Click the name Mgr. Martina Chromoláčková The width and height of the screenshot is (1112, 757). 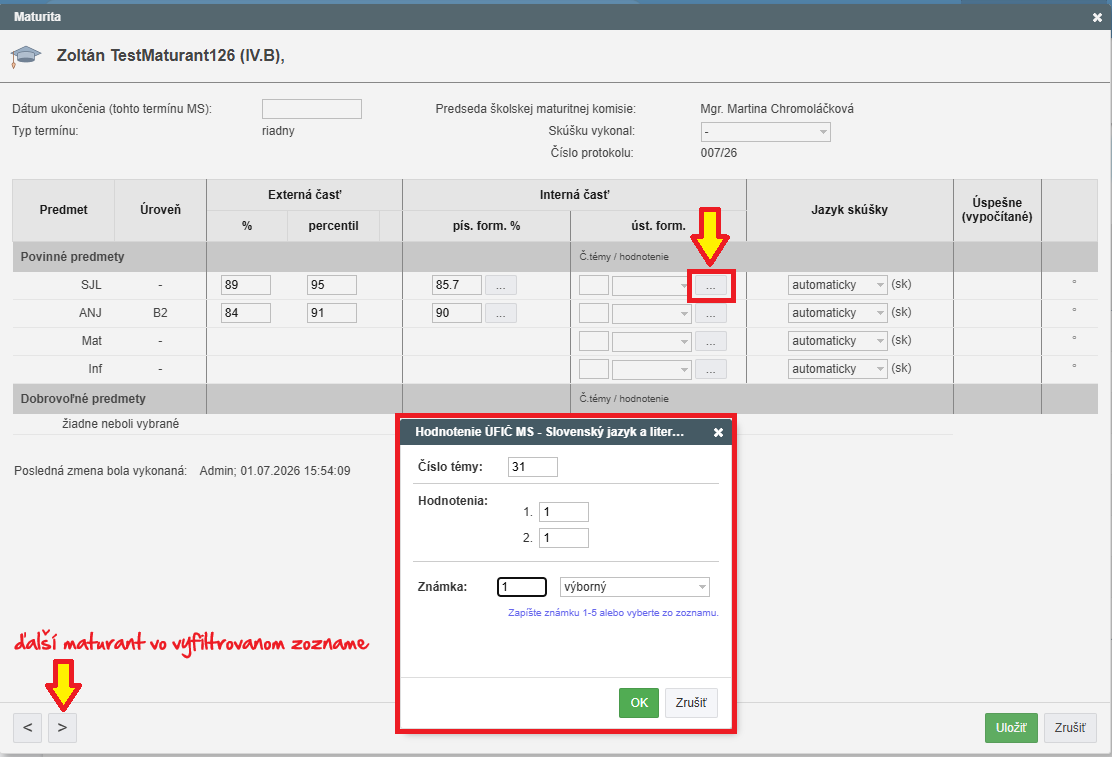[777, 109]
